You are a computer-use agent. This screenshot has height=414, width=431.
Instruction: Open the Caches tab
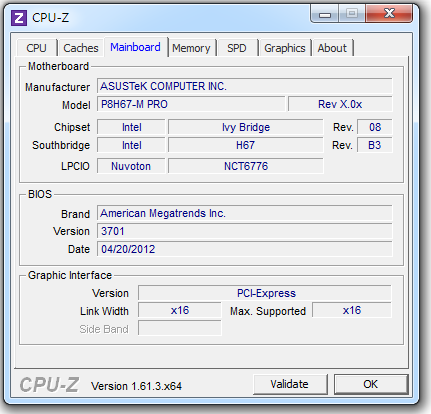tap(81, 48)
